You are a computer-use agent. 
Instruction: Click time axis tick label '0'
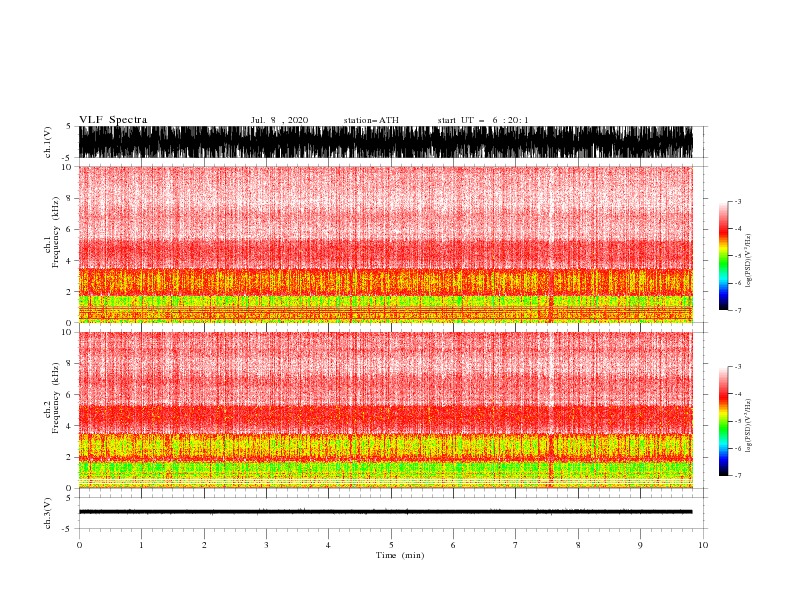click(x=79, y=545)
